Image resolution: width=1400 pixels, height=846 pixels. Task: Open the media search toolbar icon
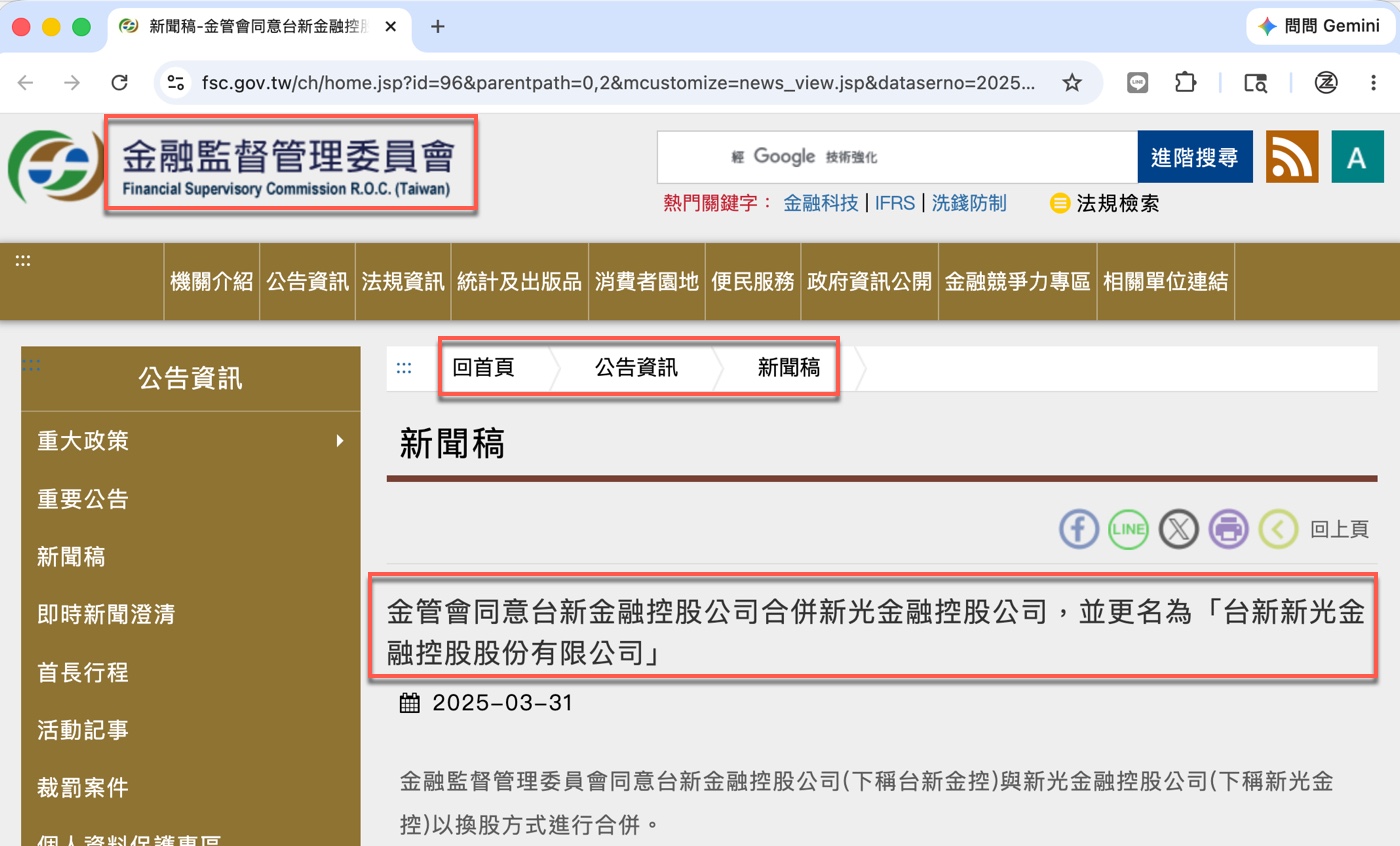tap(1255, 83)
